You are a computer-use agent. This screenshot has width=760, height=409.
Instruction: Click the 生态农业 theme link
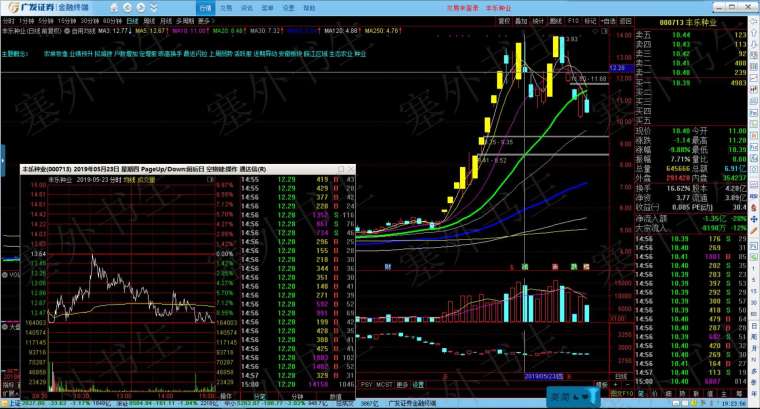click(x=341, y=54)
